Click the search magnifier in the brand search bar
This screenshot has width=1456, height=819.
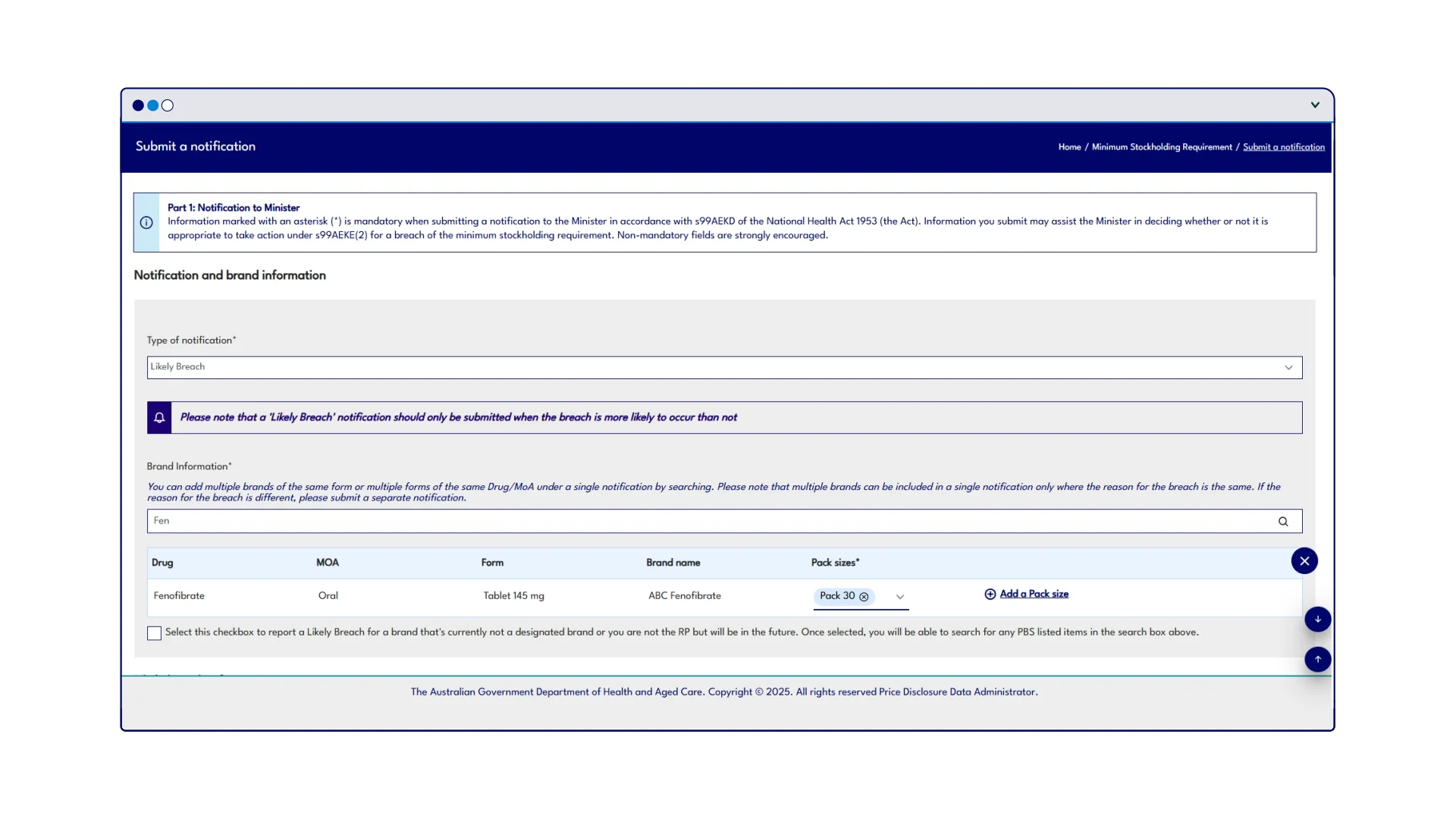[x=1283, y=521]
